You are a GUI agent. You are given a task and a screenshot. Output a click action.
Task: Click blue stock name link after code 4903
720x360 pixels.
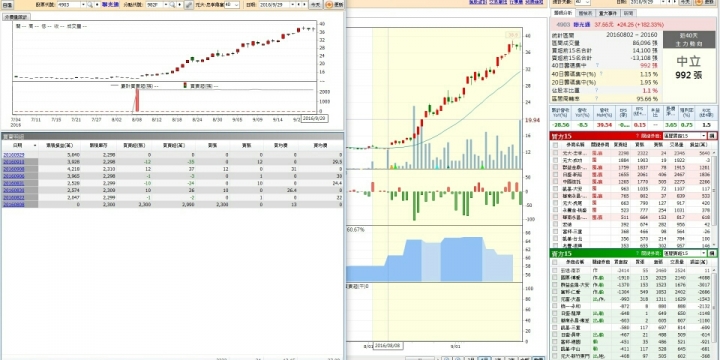click(x=110, y=5)
